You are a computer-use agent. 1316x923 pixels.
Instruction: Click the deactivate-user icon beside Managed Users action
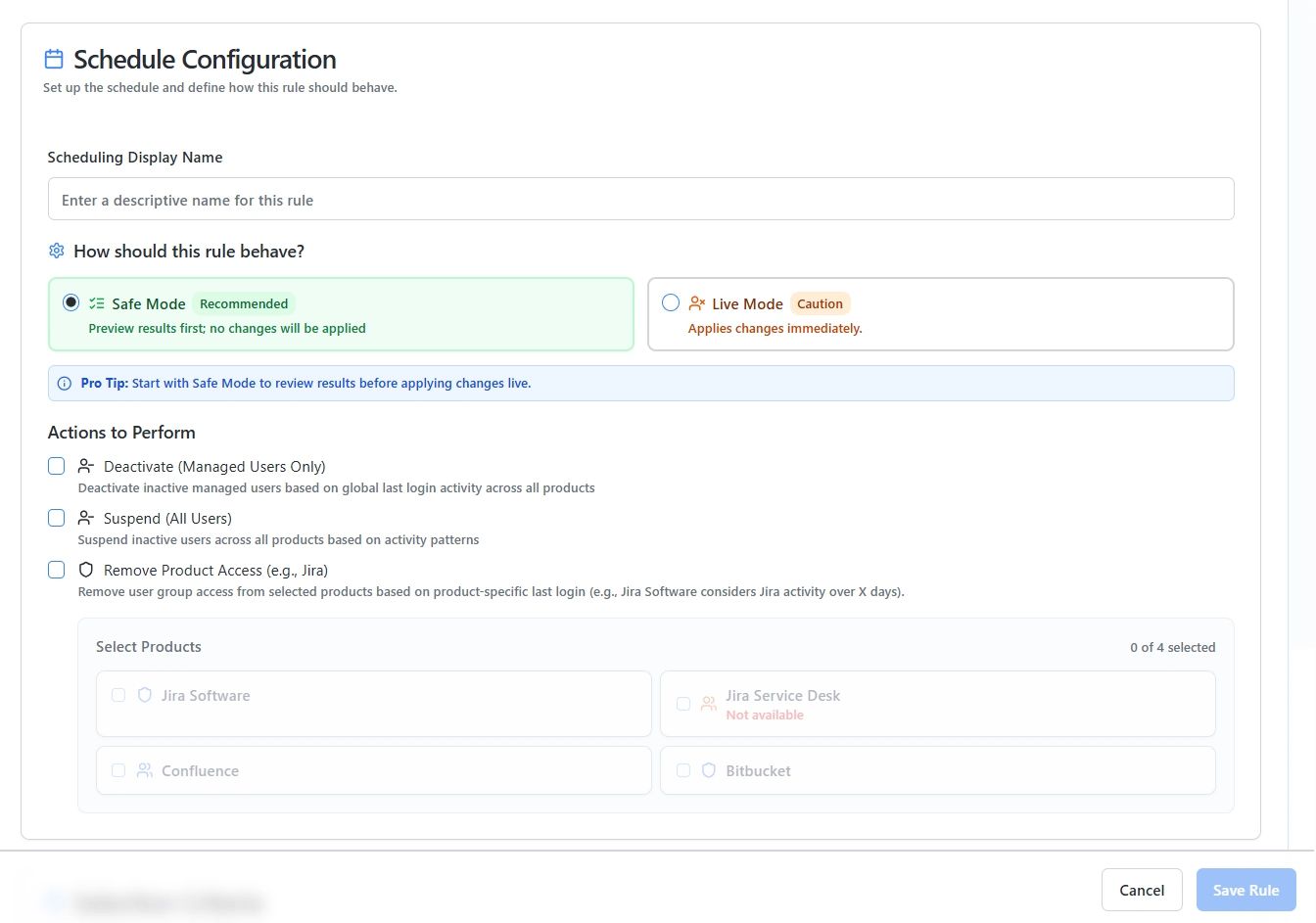click(x=85, y=465)
